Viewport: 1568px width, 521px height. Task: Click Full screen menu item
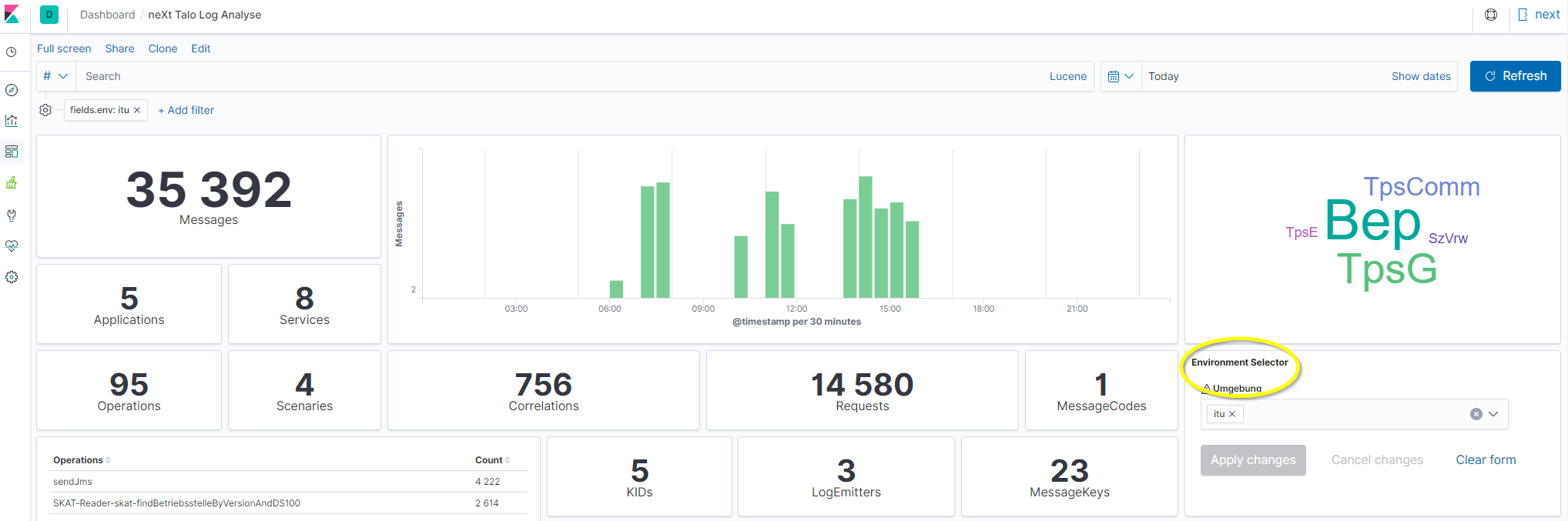[x=64, y=48]
